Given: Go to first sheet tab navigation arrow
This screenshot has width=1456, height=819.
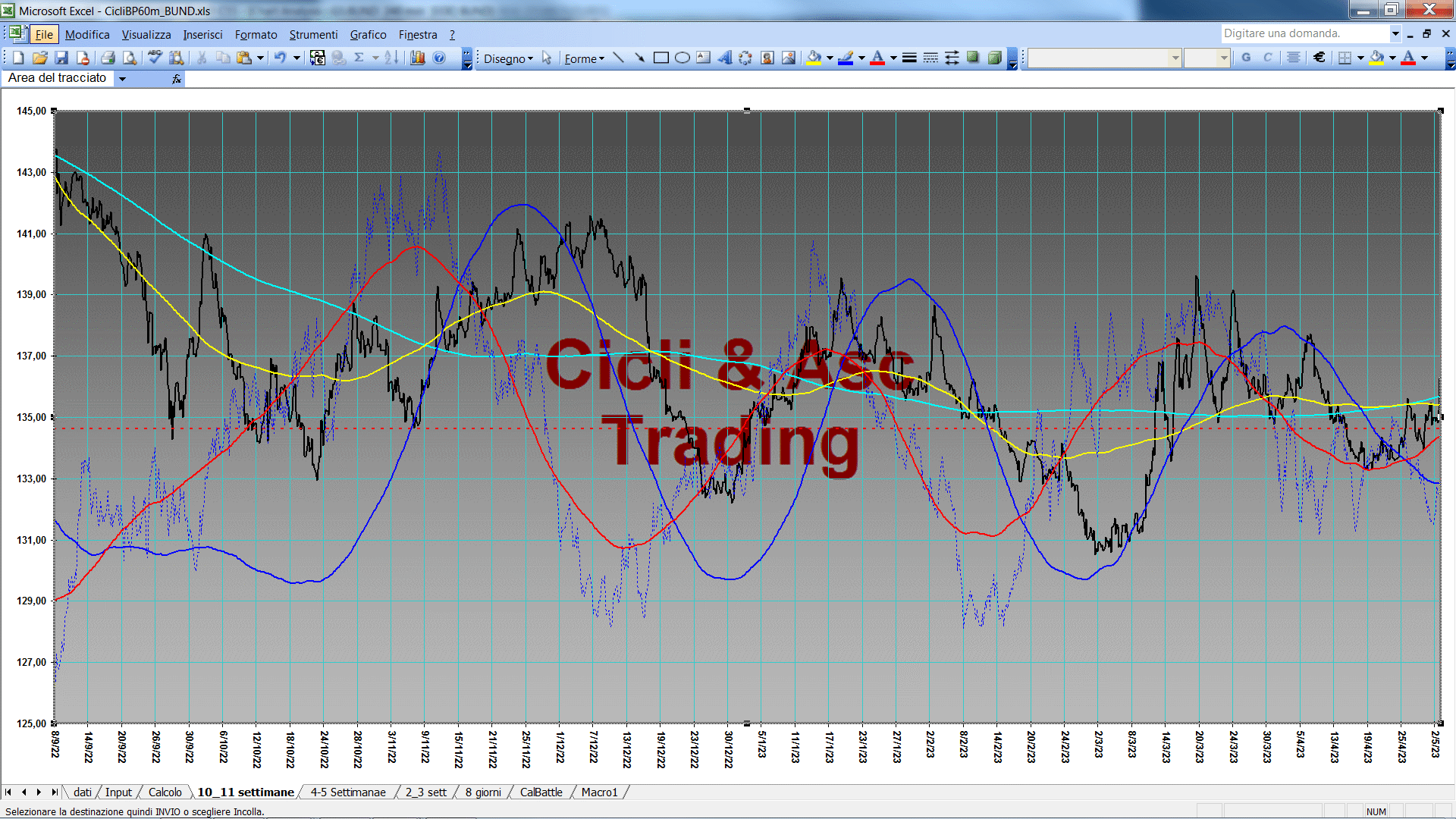Looking at the screenshot, I should (x=9, y=792).
